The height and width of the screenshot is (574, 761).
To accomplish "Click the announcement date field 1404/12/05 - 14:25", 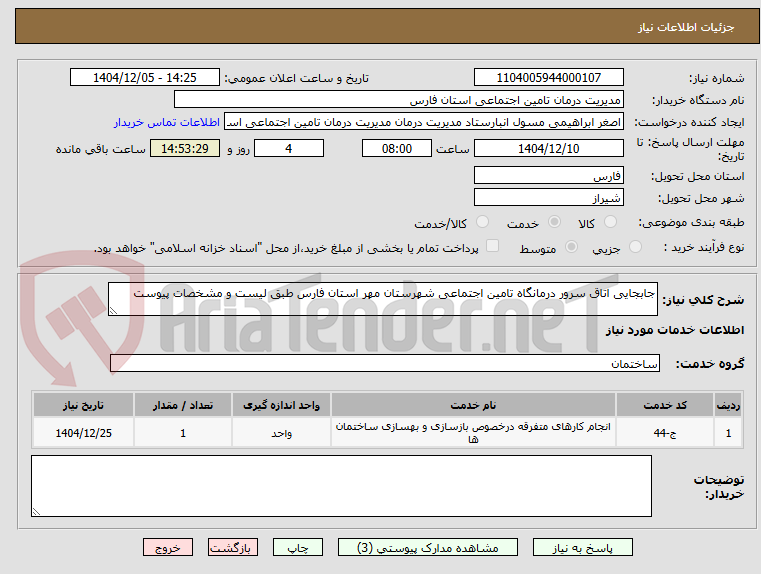I will click(x=145, y=78).
